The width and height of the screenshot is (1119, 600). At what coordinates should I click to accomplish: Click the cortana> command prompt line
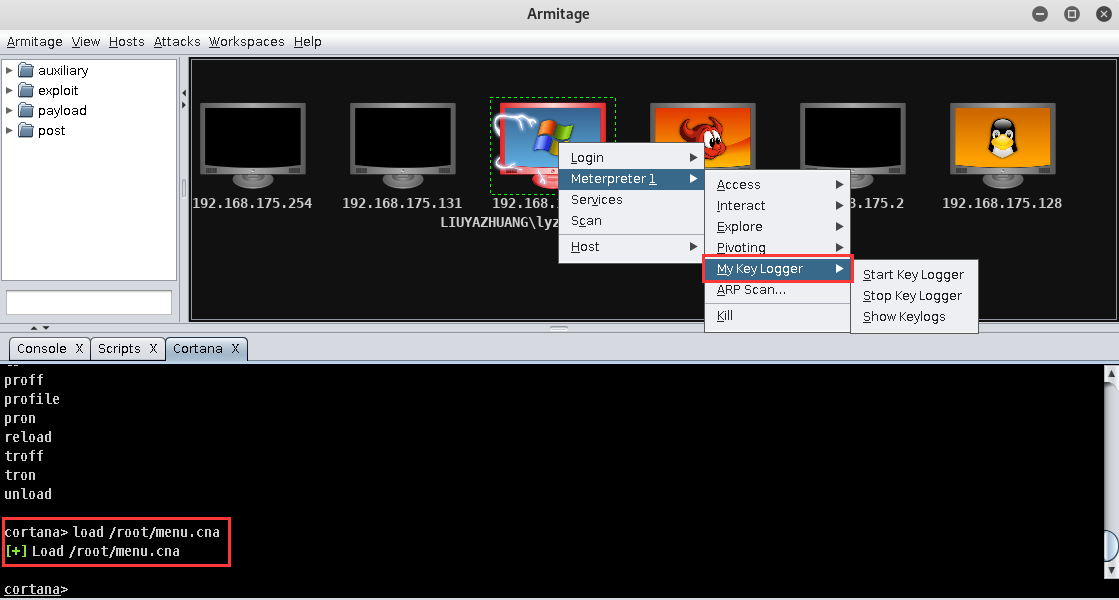click(36, 589)
